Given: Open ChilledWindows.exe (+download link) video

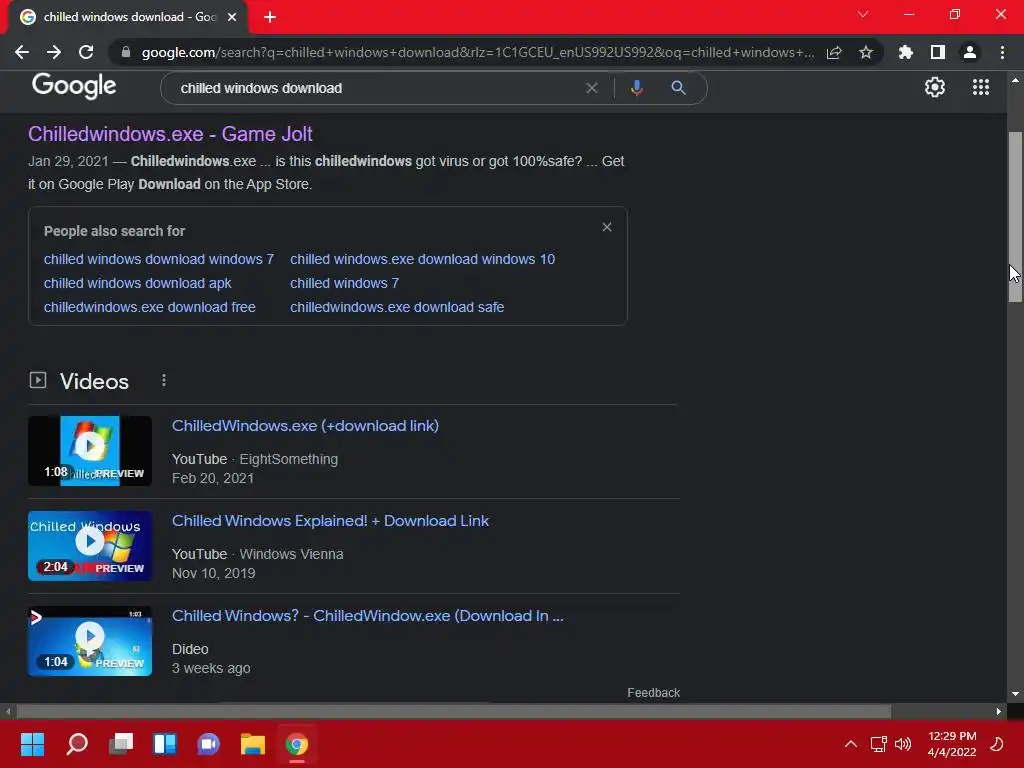Looking at the screenshot, I should tap(305, 426).
